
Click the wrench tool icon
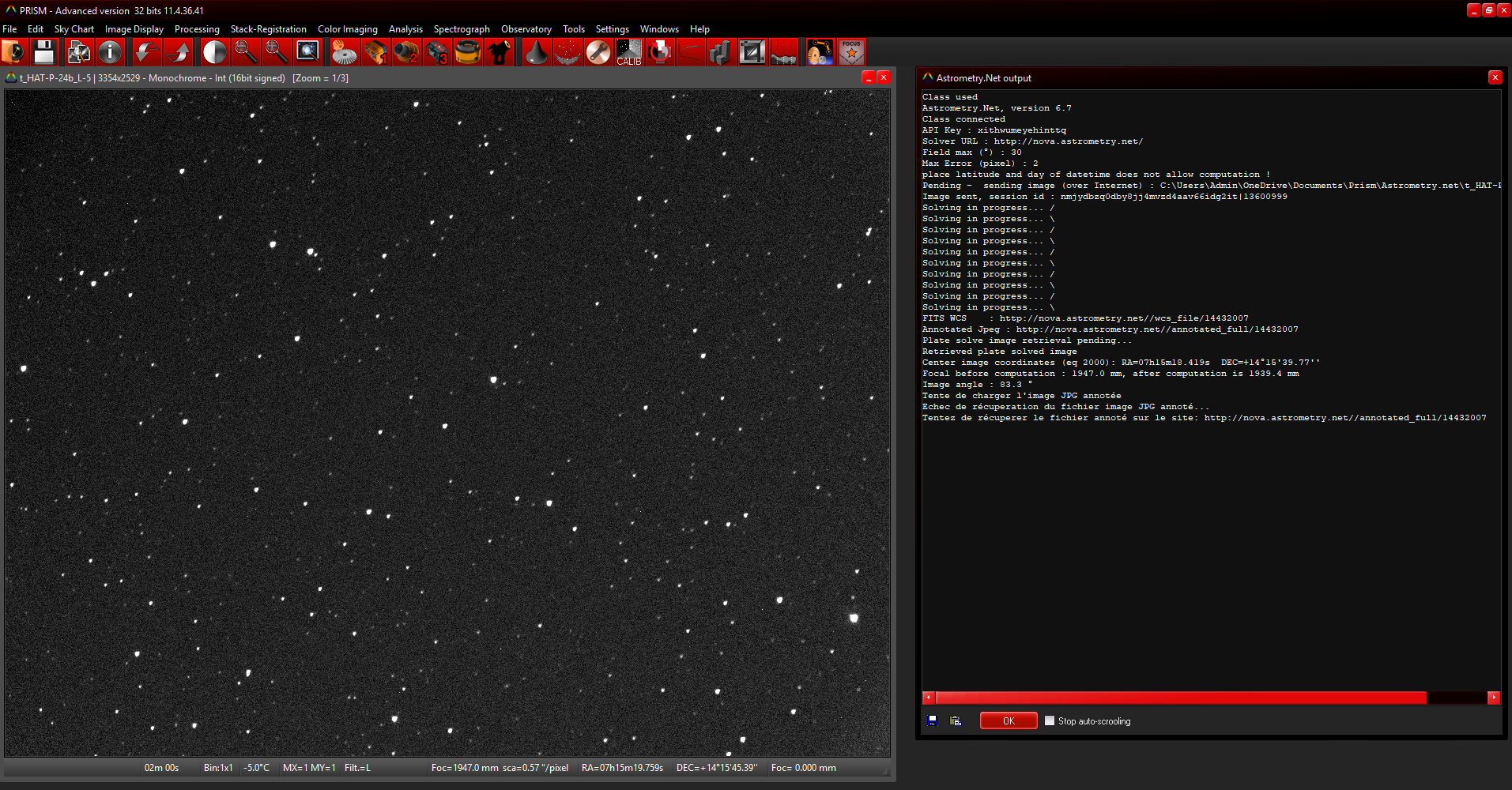pyautogui.click(x=598, y=52)
